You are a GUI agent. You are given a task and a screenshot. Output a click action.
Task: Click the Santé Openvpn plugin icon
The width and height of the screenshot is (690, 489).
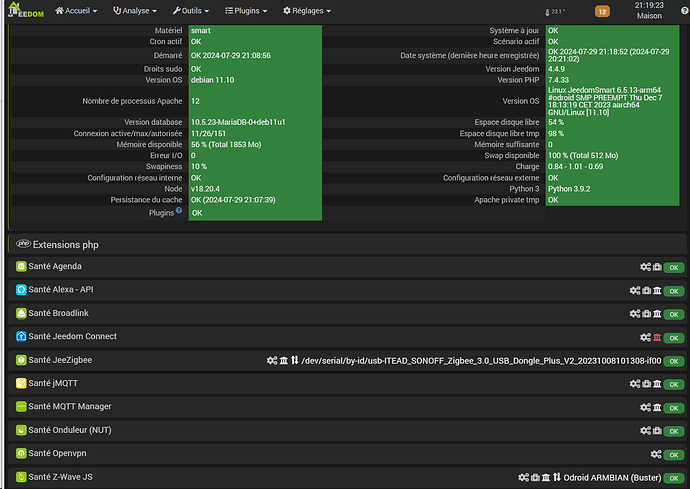click(x=21, y=453)
